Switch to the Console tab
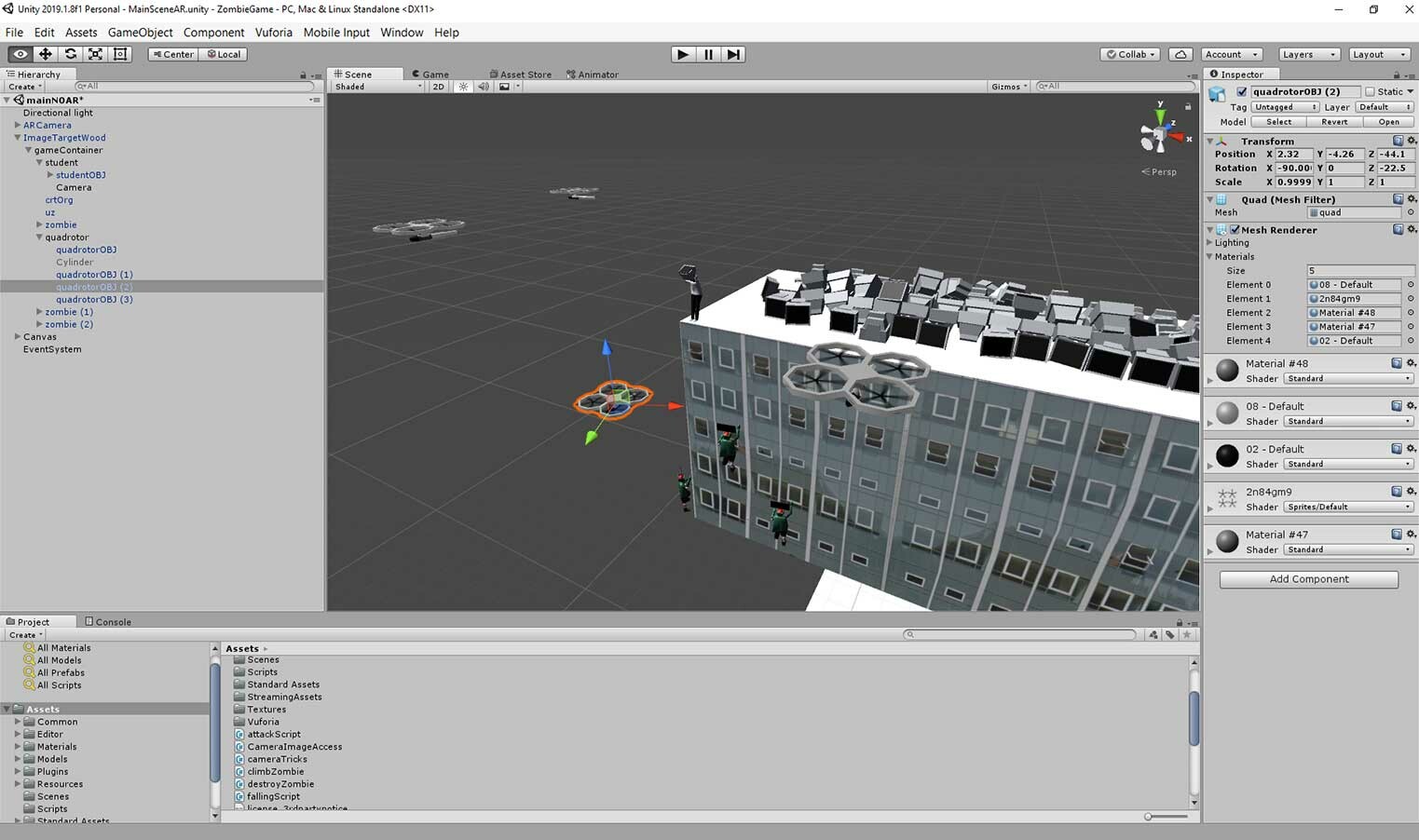 pos(108,621)
